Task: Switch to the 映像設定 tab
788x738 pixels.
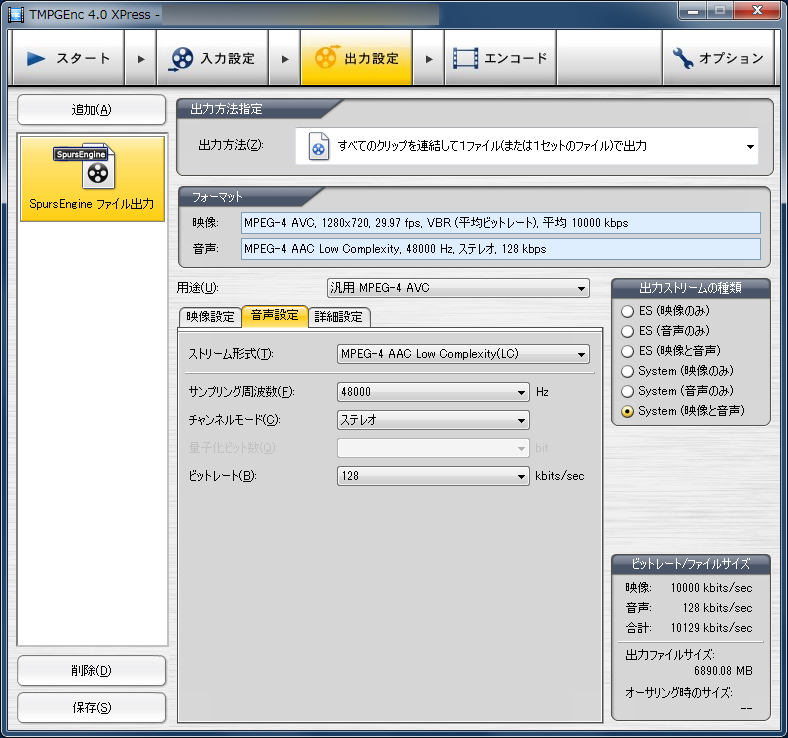Action: click(x=211, y=317)
